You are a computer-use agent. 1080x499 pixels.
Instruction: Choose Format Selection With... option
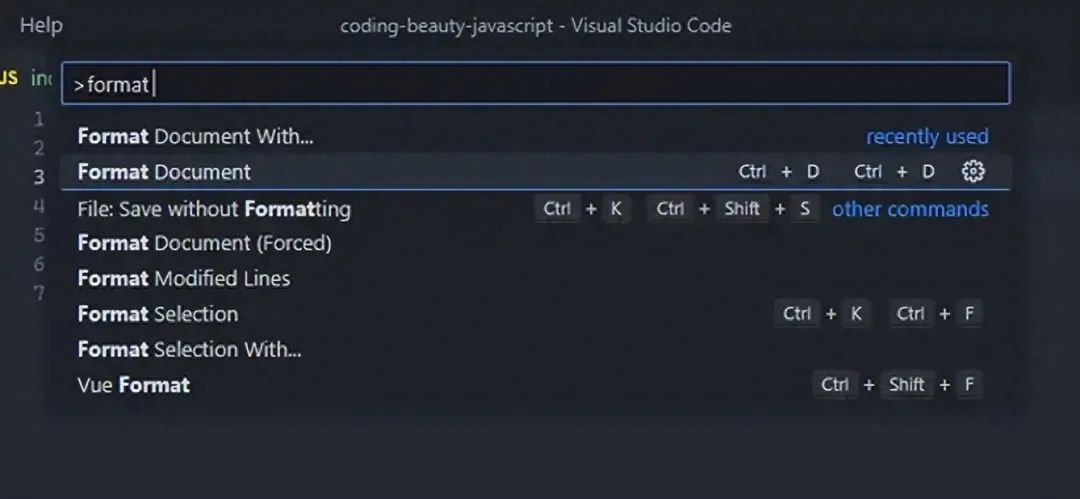tap(189, 349)
